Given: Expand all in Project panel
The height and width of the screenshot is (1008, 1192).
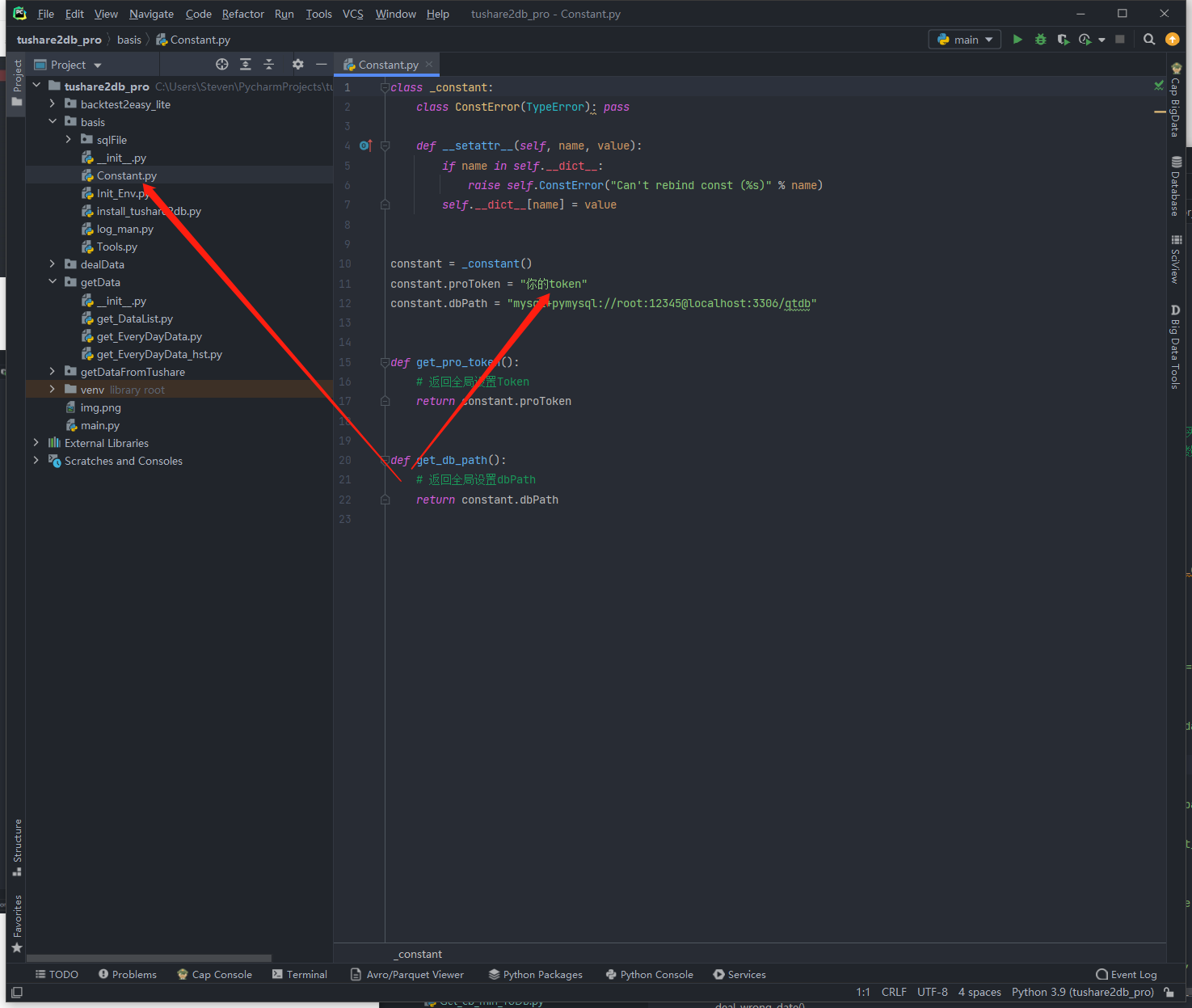Looking at the screenshot, I should coord(246,65).
